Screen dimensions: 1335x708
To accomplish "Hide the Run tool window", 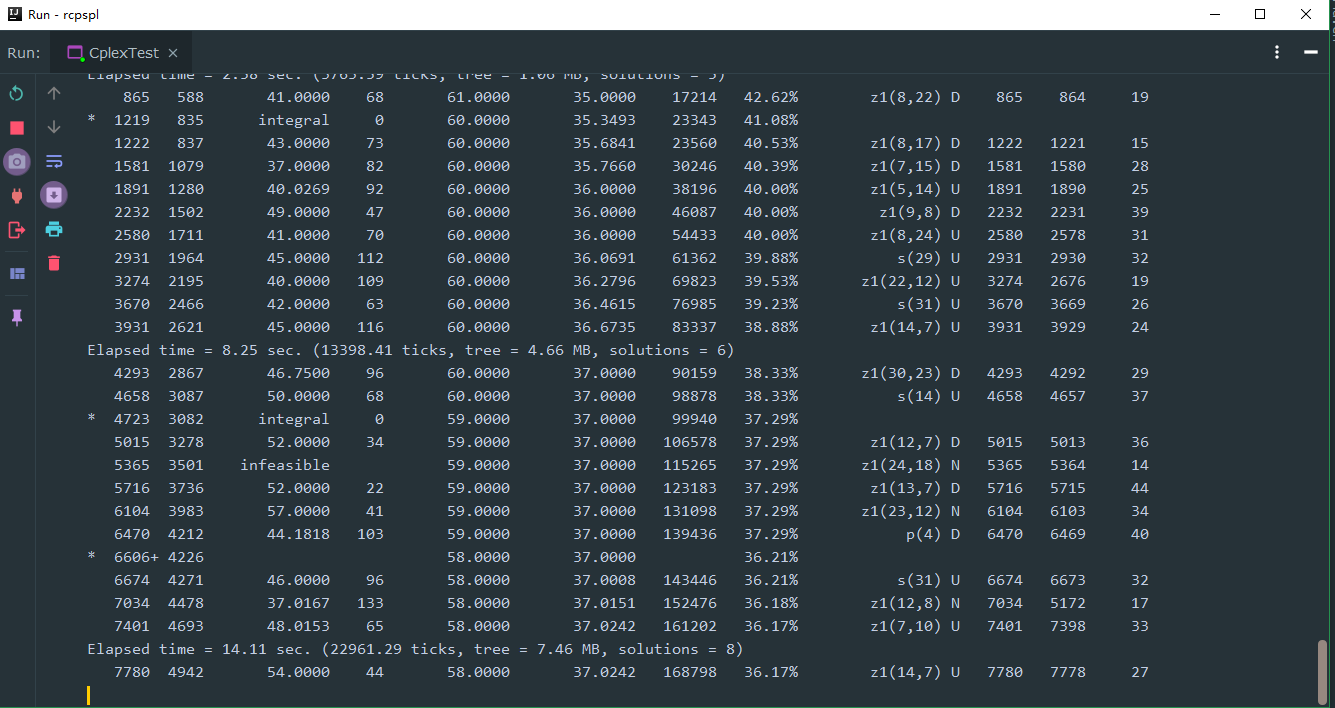I will click(x=1310, y=52).
